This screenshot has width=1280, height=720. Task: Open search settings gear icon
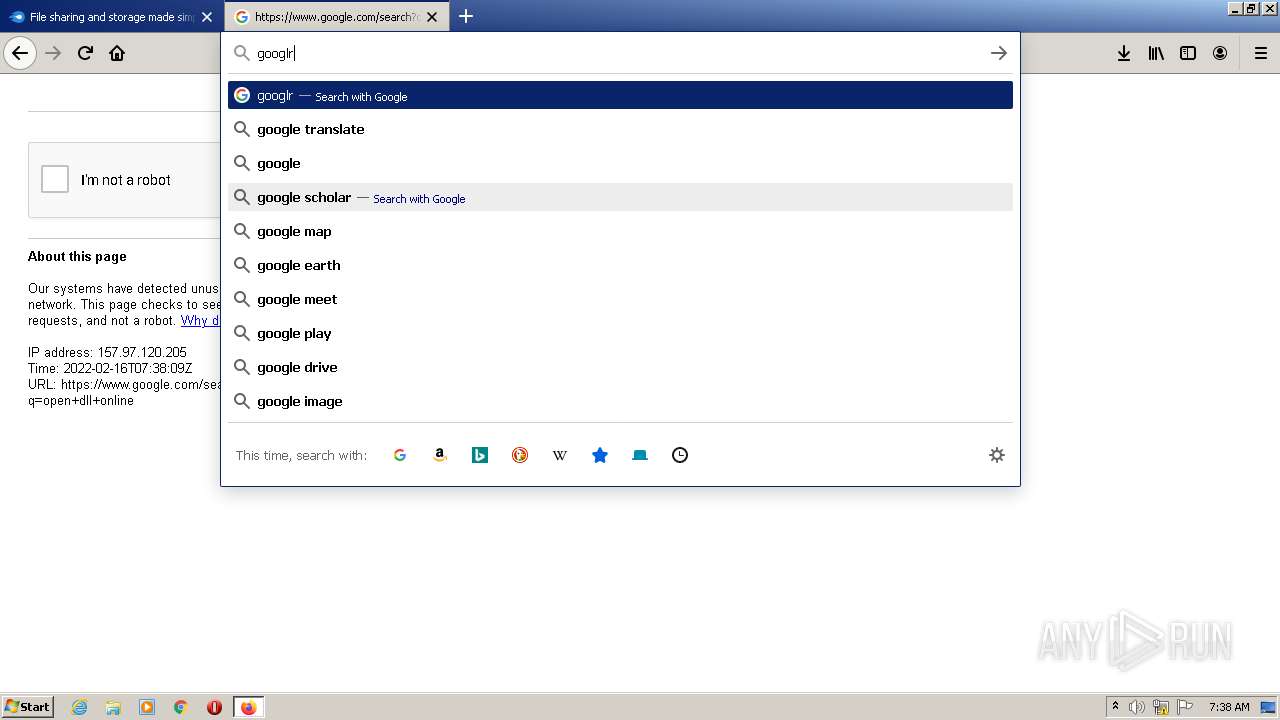(x=997, y=455)
